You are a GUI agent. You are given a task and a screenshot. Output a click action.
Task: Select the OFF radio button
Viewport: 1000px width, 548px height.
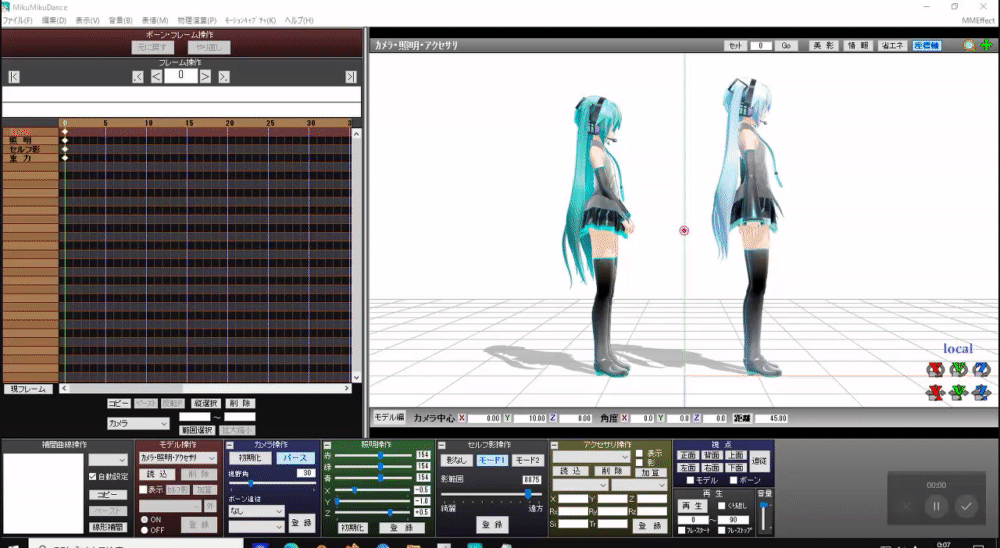point(144,530)
